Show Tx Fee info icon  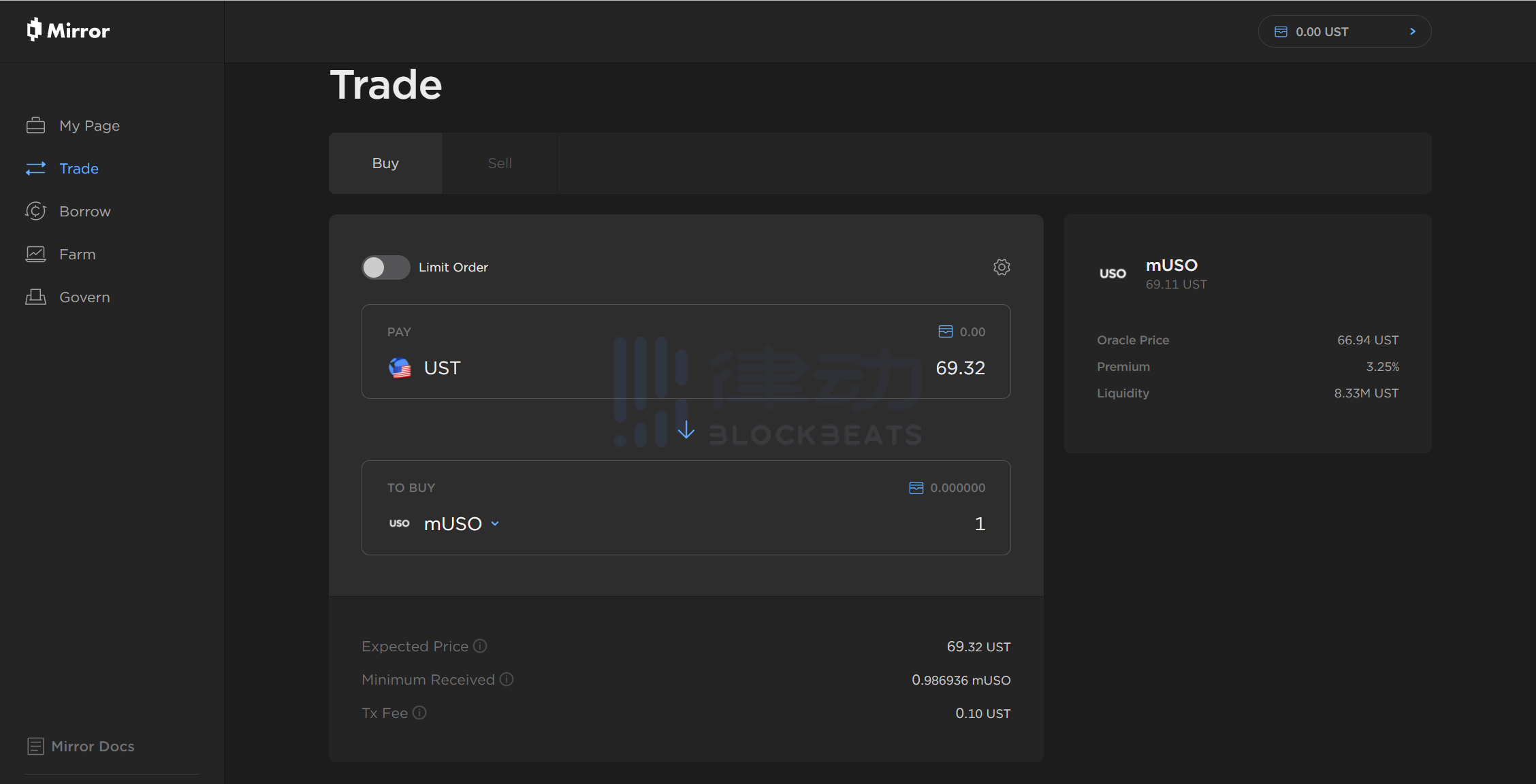pyautogui.click(x=419, y=713)
